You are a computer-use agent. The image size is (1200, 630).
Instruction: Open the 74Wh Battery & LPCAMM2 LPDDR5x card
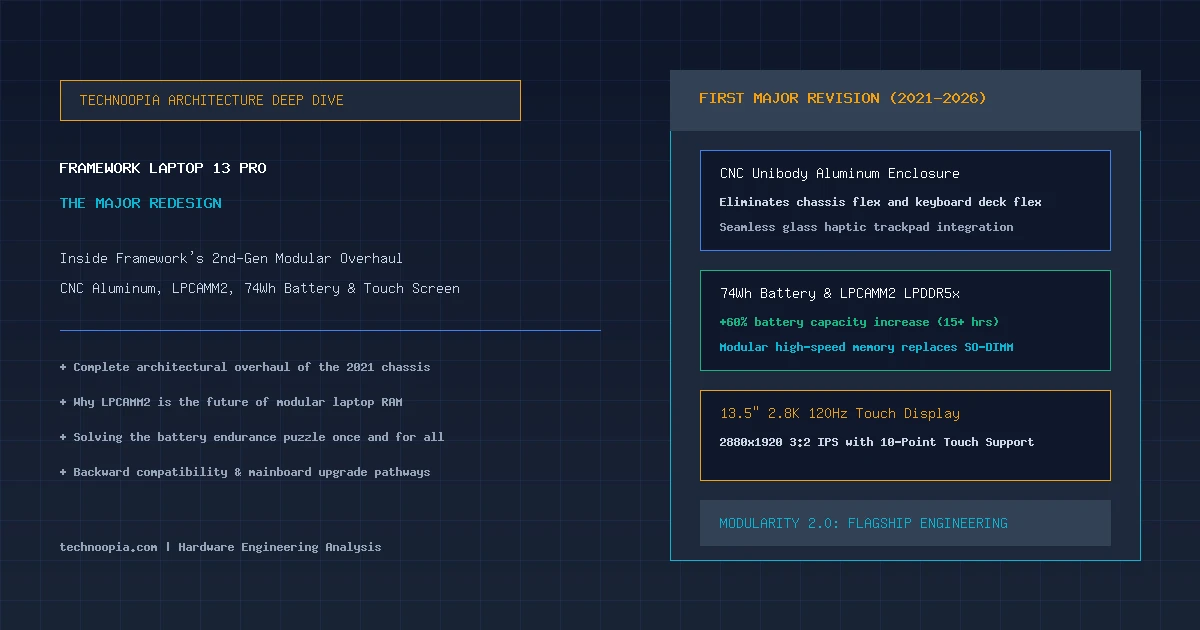tap(905, 320)
